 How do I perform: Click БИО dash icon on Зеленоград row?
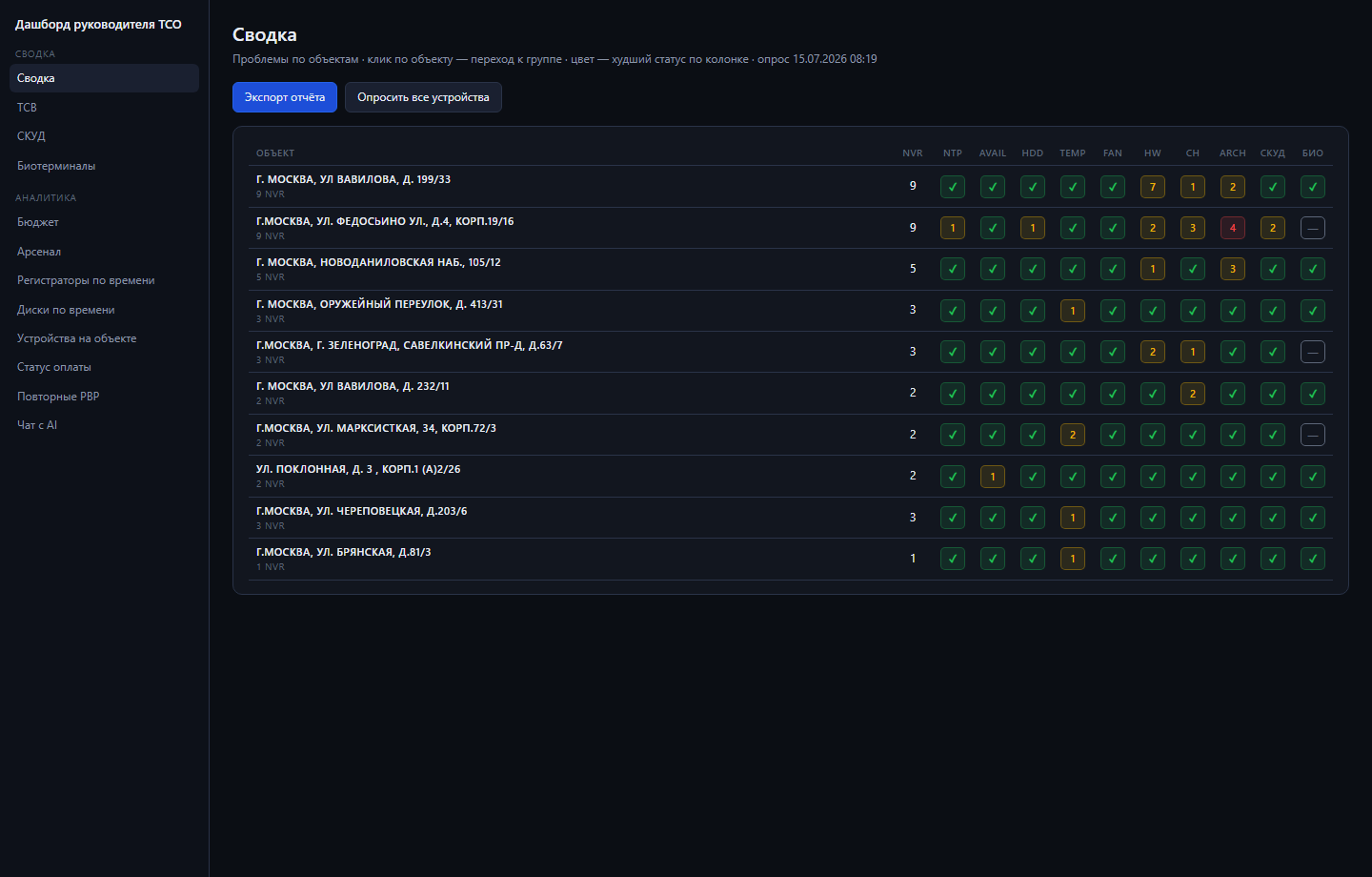point(1312,352)
